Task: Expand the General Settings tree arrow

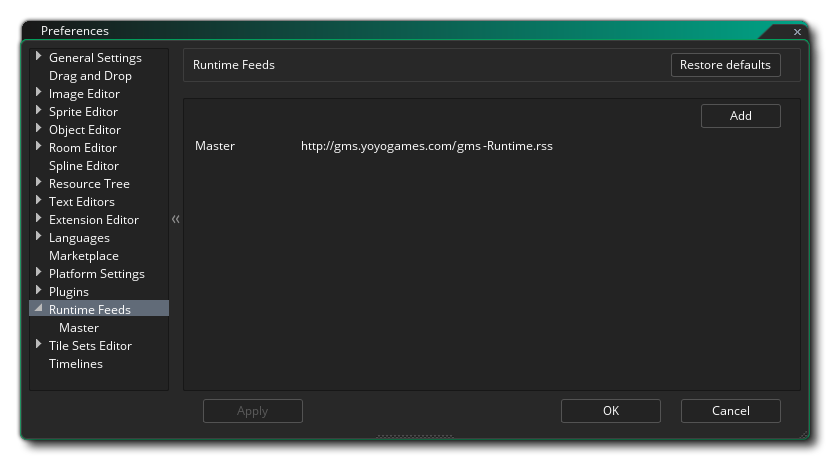Action: pos(39,57)
